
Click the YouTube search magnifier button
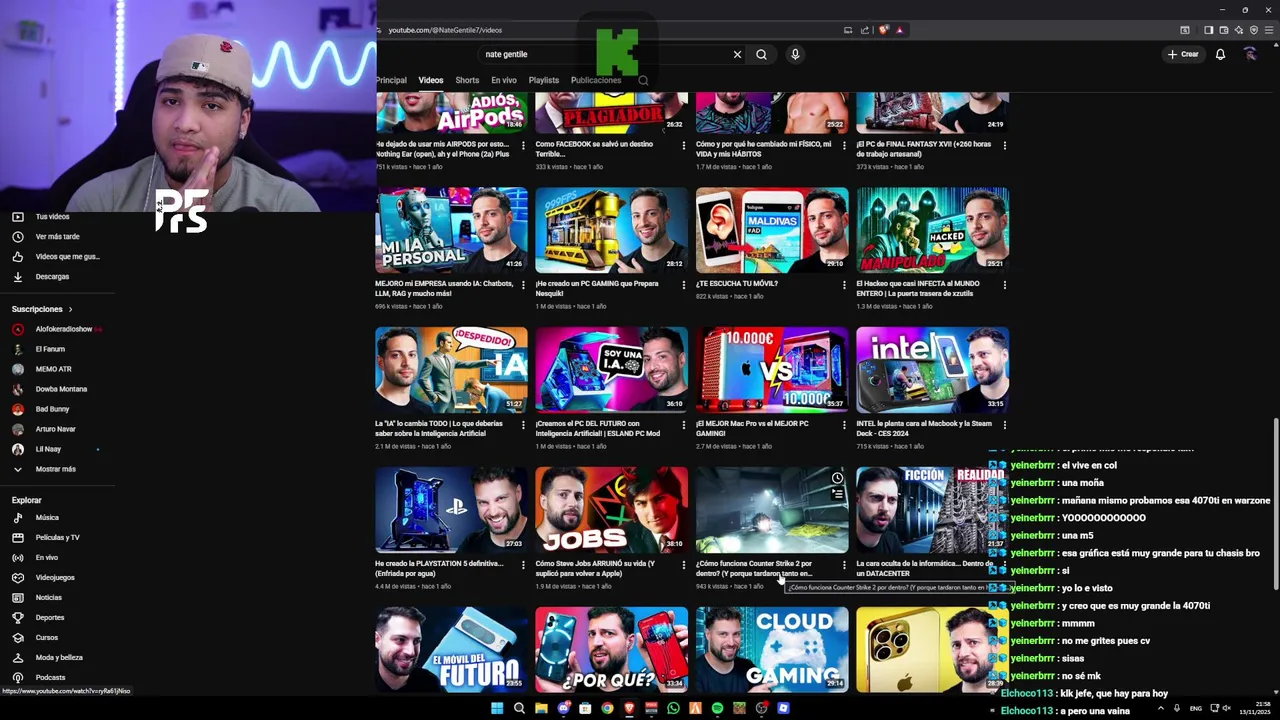click(x=761, y=55)
